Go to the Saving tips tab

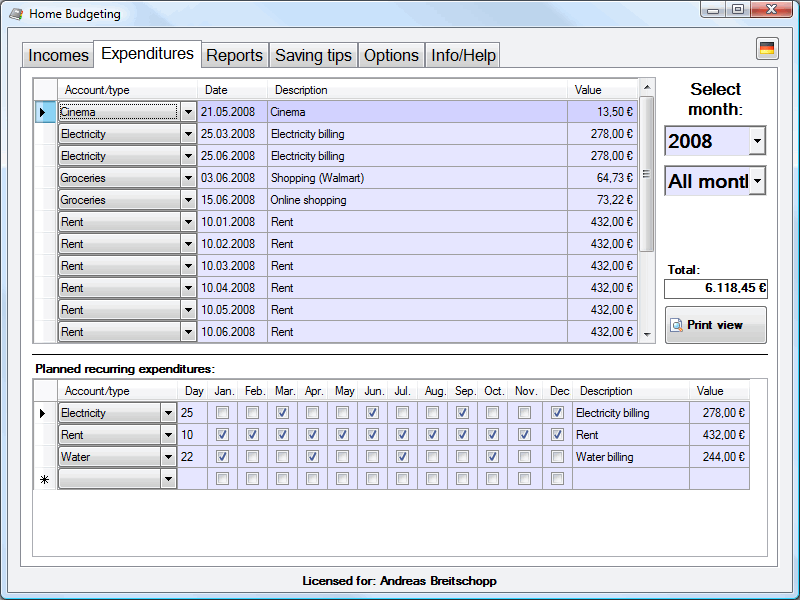pos(313,55)
